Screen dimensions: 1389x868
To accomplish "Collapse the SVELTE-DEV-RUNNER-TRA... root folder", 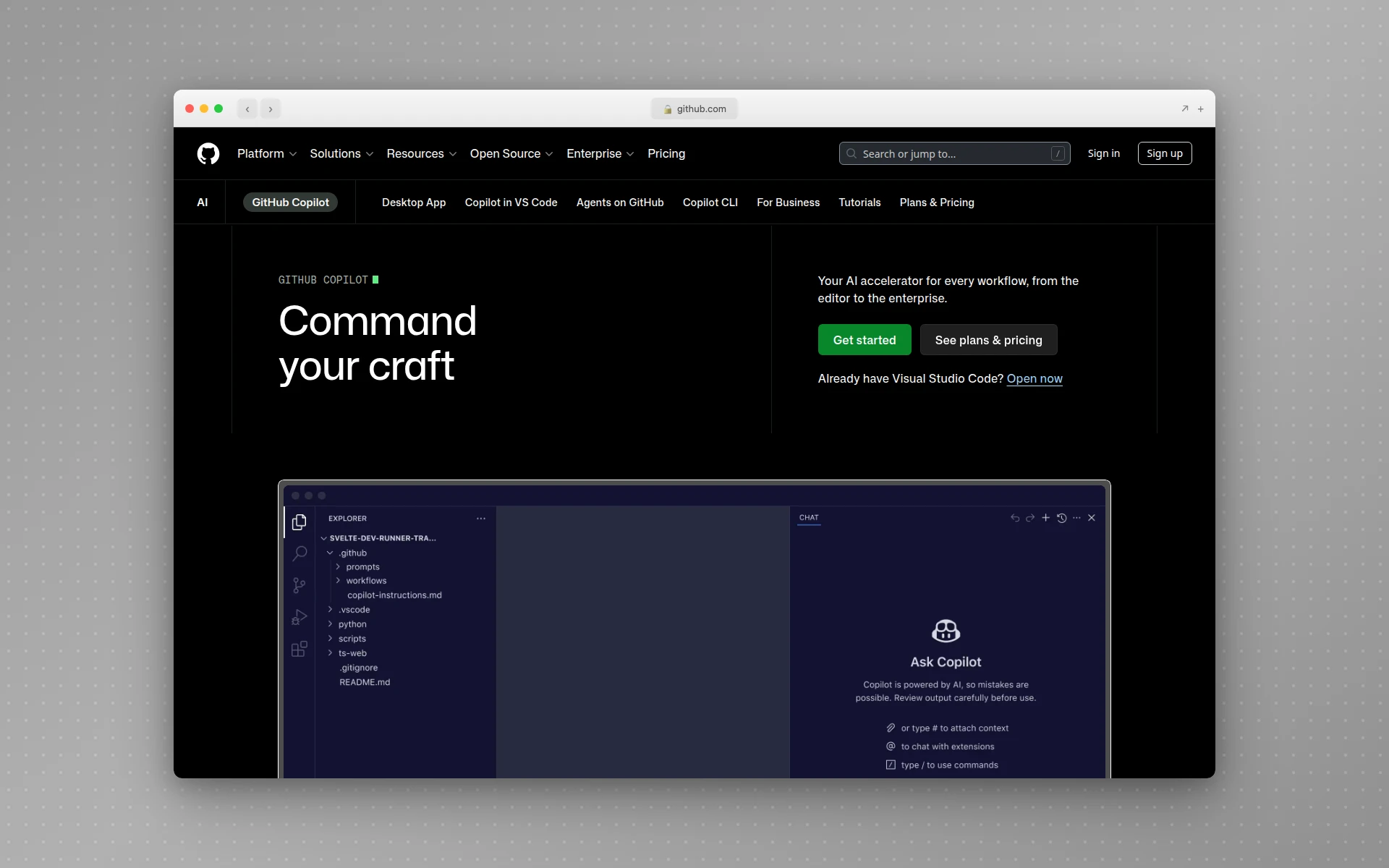I will (379, 538).
